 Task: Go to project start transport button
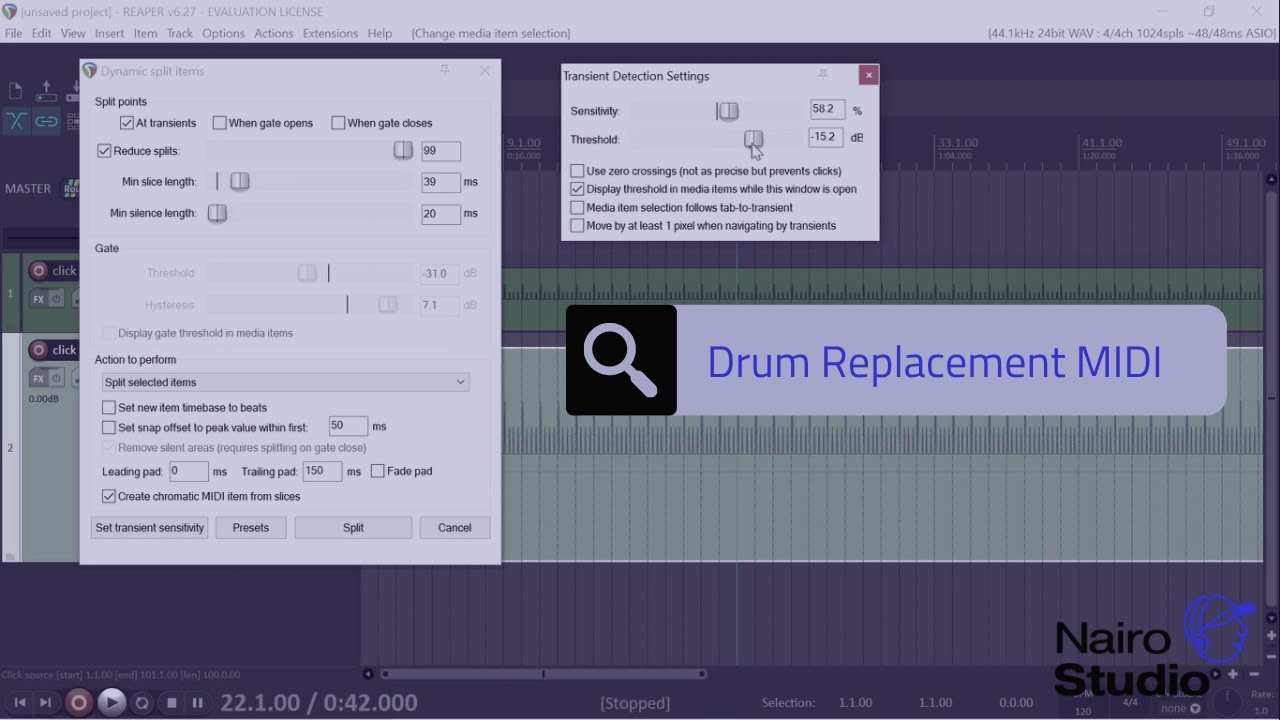pyautogui.click(x=19, y=703)
